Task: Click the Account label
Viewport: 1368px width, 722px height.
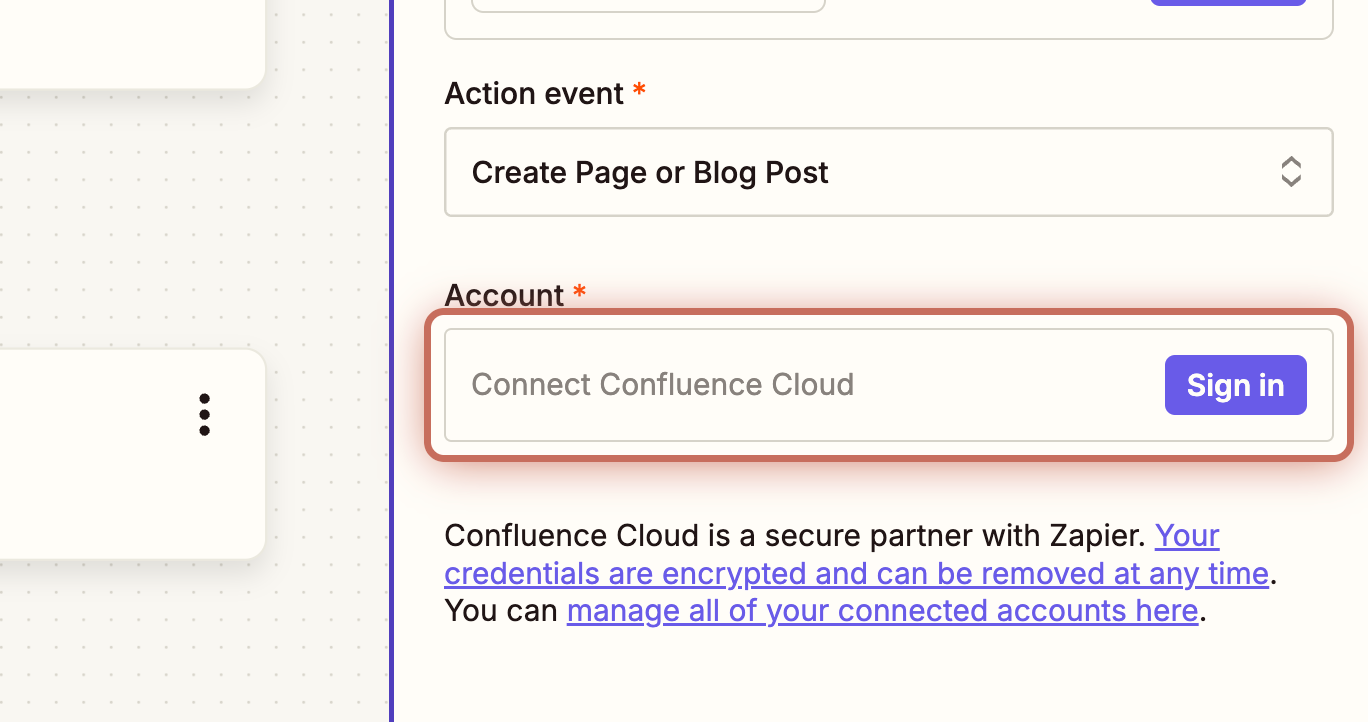Action: click(x=504, y=295)
